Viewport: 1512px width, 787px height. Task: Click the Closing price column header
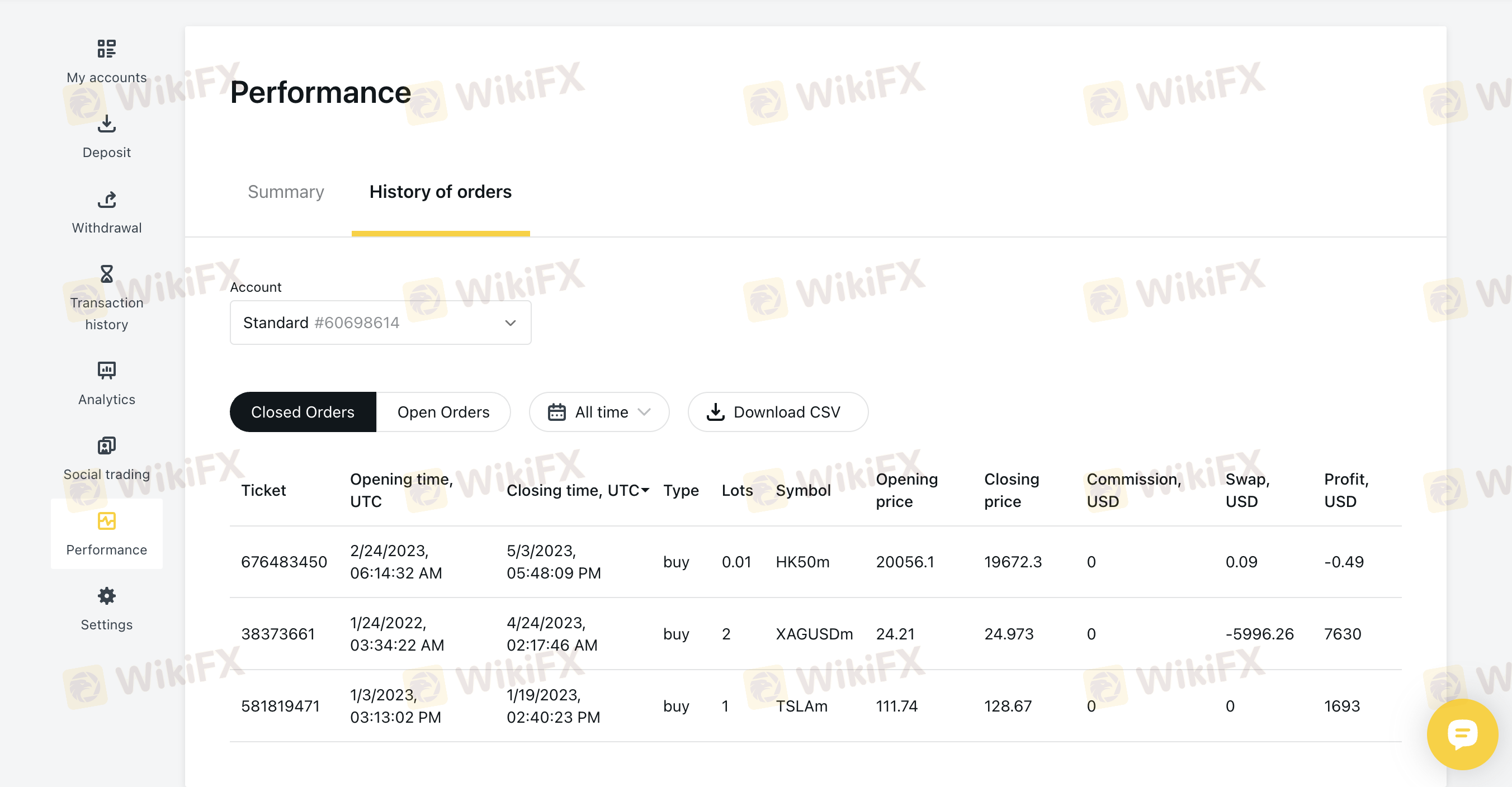[x=1012, y=490]
